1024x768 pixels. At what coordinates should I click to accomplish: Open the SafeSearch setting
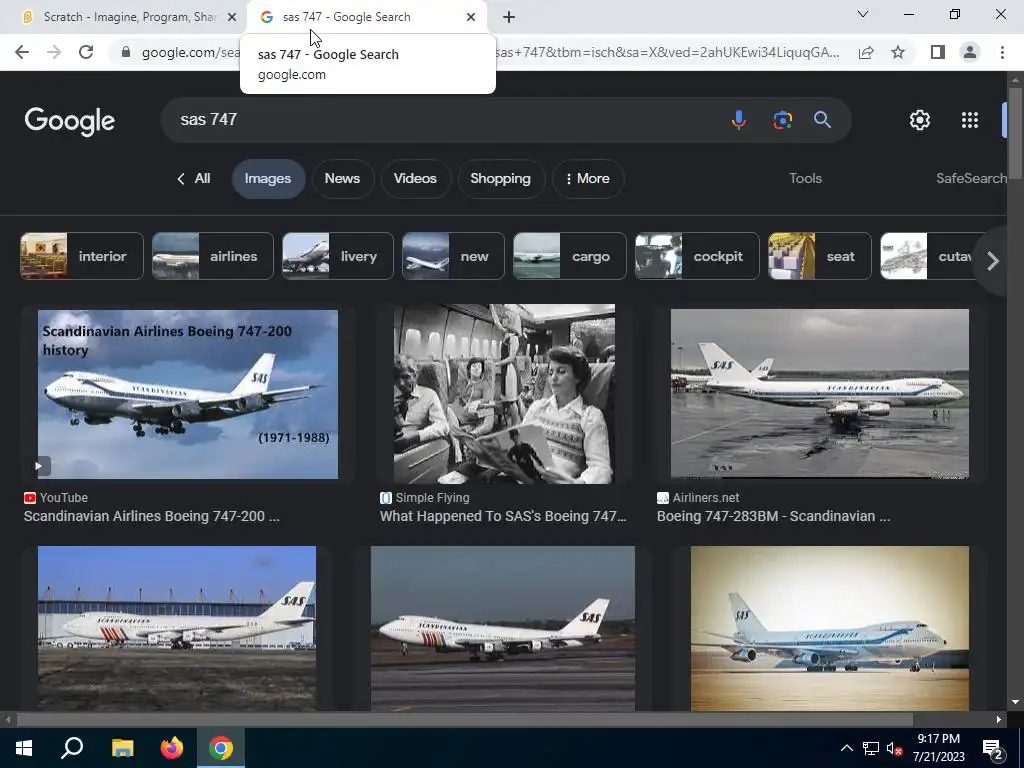click(971, 178)
